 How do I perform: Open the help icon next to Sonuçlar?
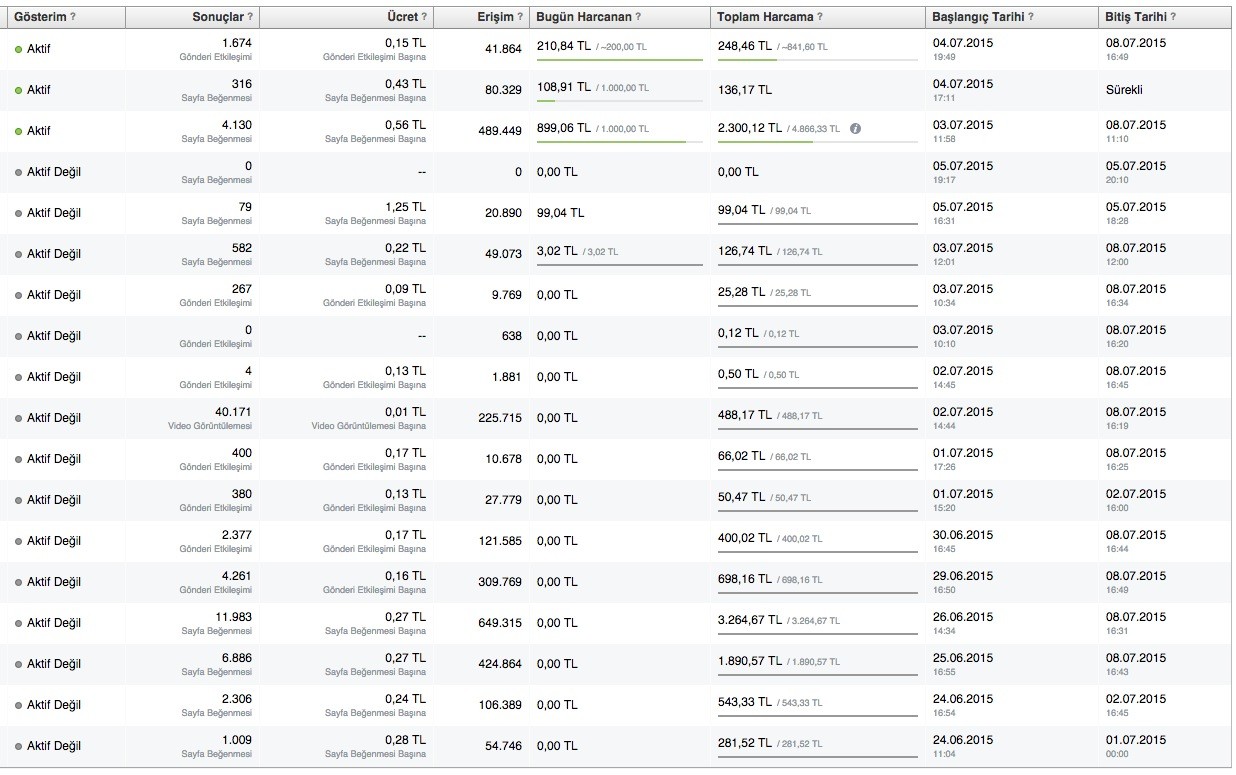coord(250,18)
